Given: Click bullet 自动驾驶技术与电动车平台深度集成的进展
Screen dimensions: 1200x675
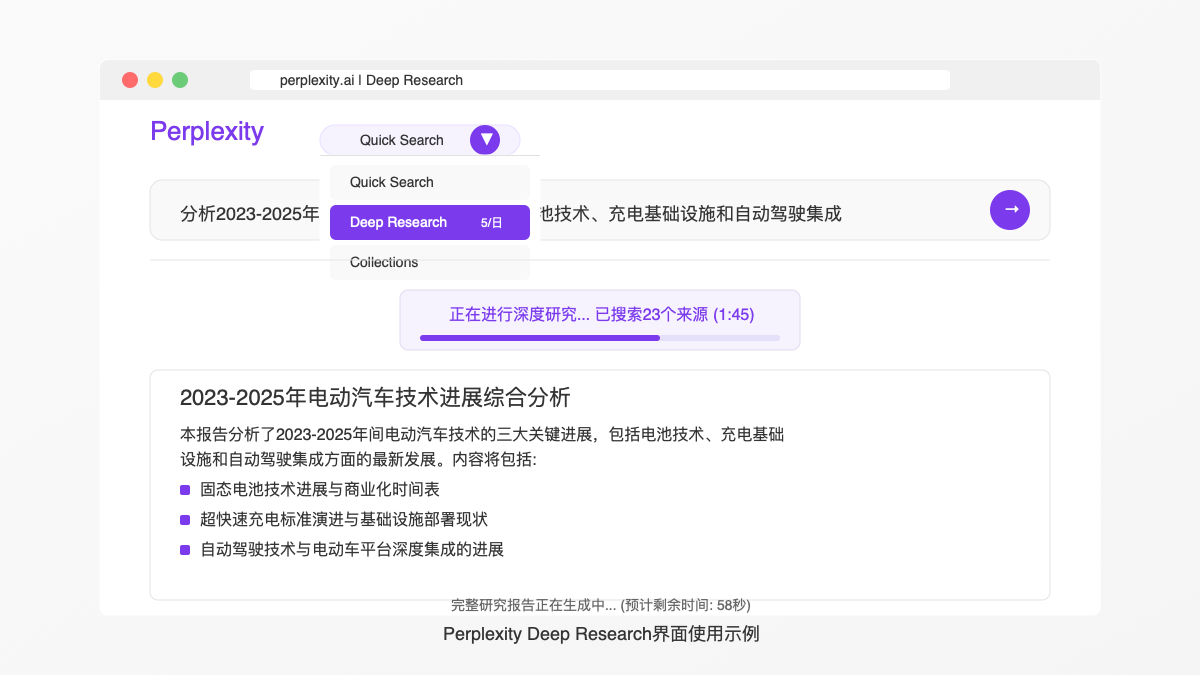Looking at the screenshot, I should (x=352, y=549).
